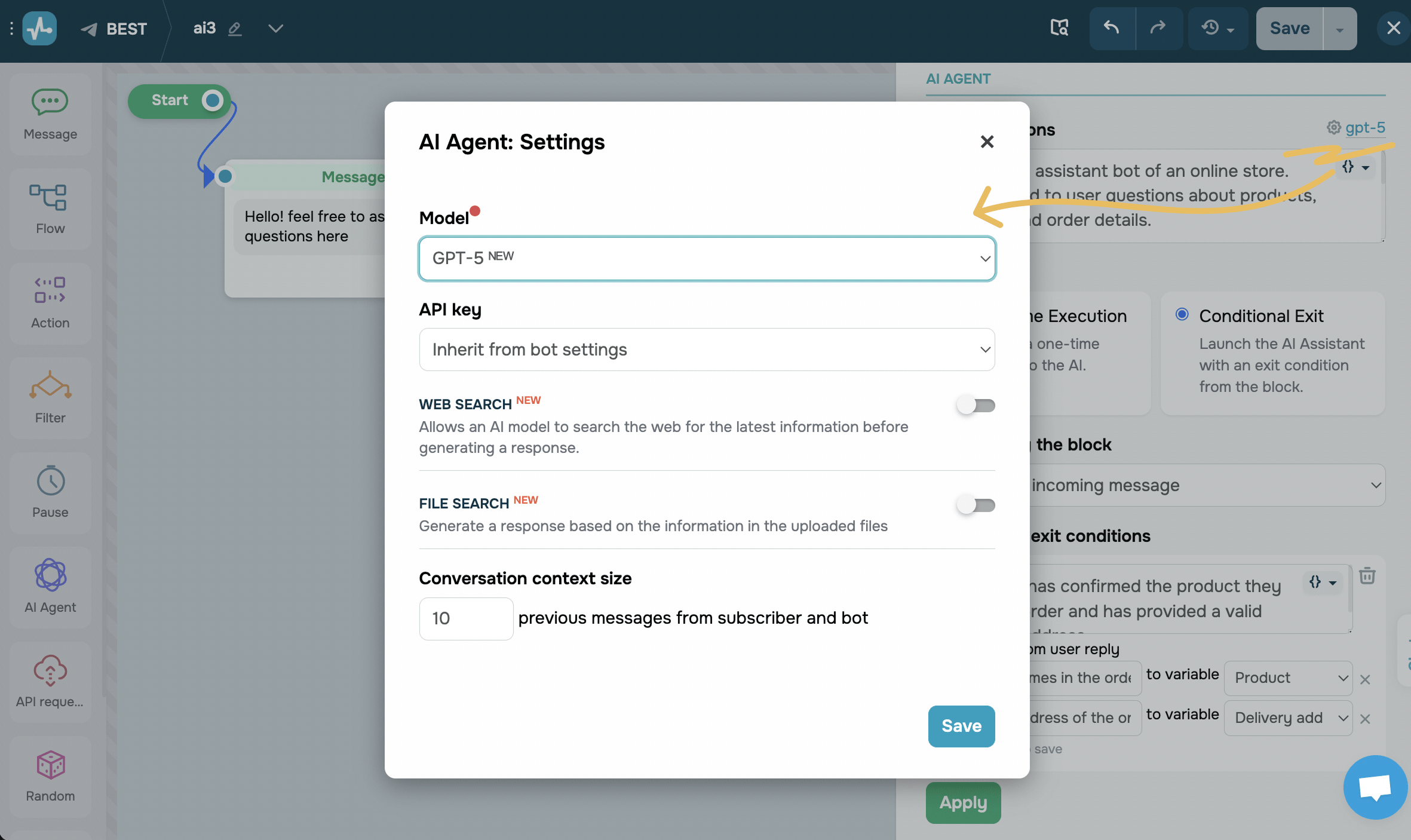
Task: Switch to the AI AGENT tab
Action: pyautogui.click(x=958, y=79)
